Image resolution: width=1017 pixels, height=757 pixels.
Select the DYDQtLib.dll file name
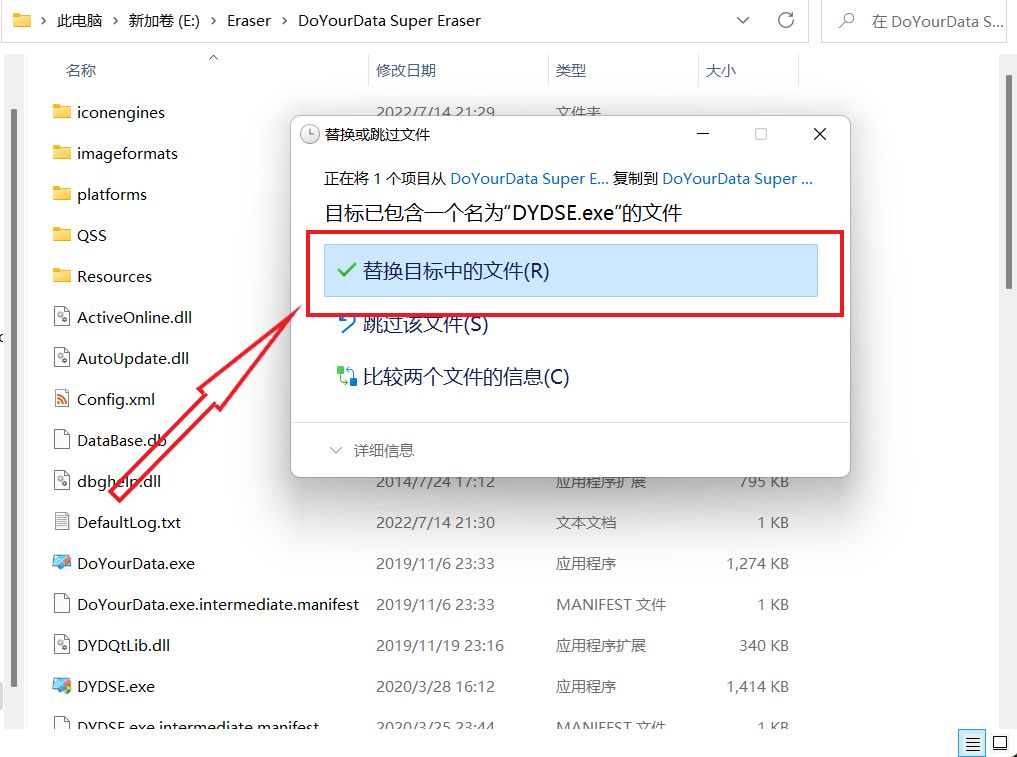click(x=123, y=645)
